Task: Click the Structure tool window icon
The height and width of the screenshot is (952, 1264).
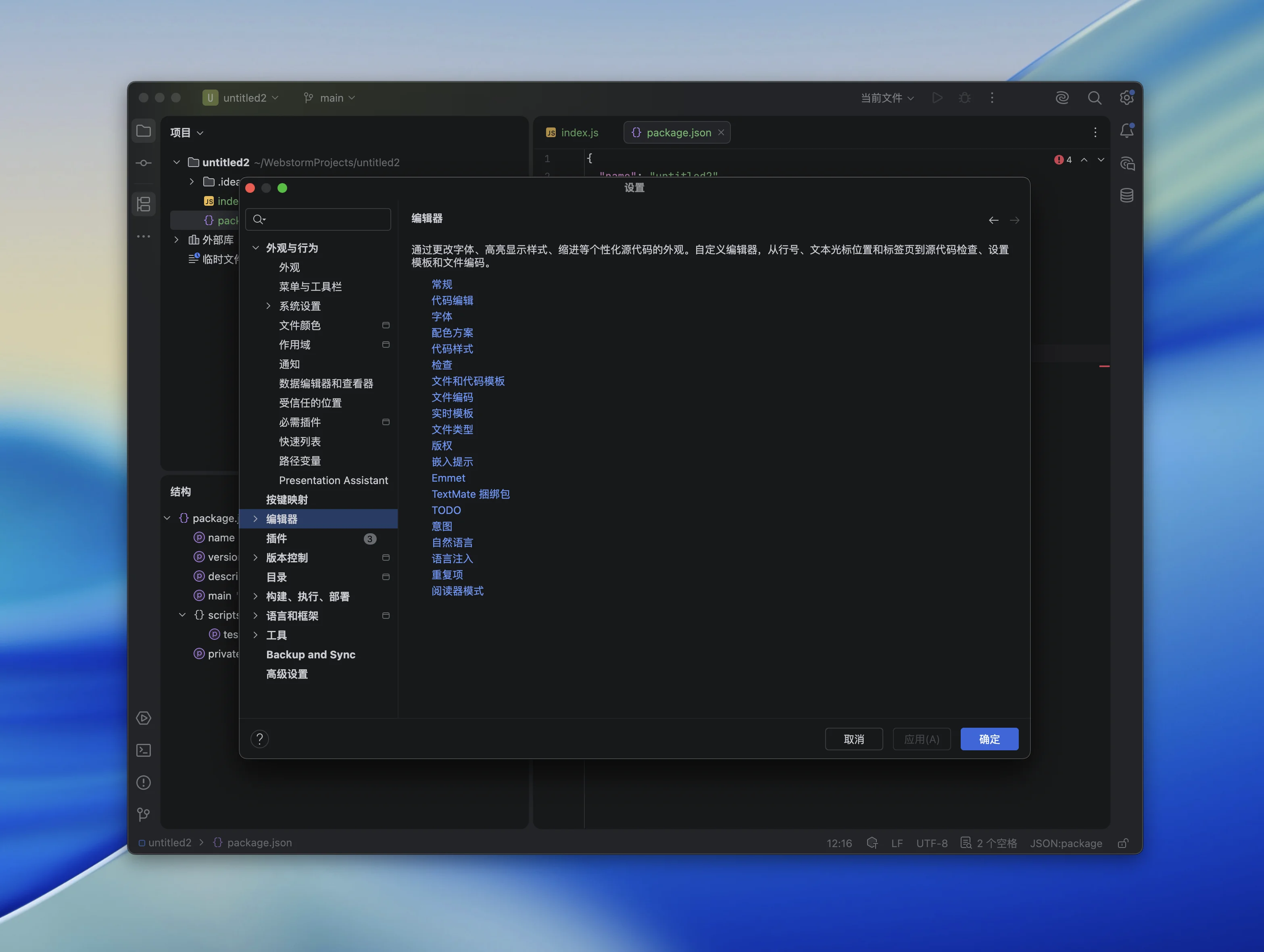Action: (144, 204)
